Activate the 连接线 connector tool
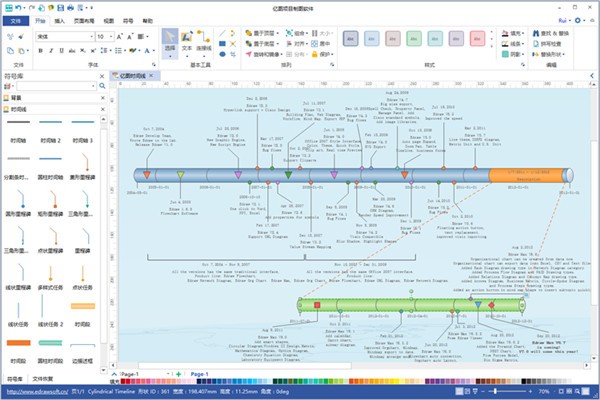This screenshot has width=600, height=400. pos(203,41)
